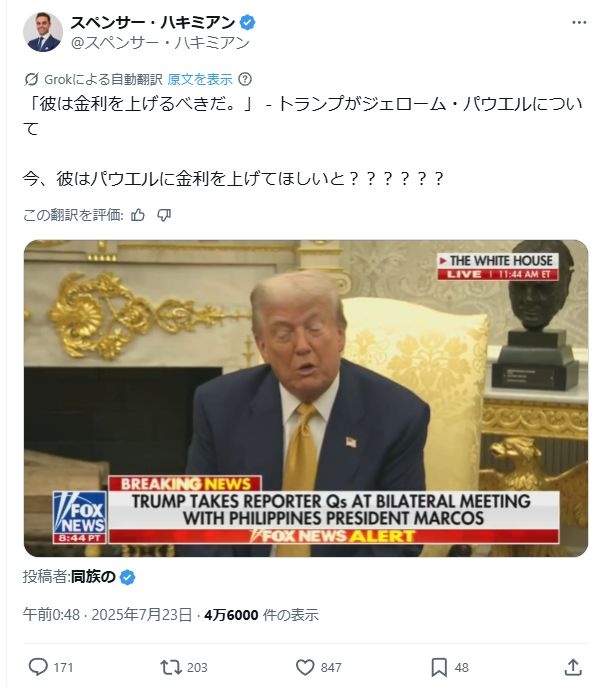Click the blue verified badge beside author name
Screen dimensions: 599x687
248,22
